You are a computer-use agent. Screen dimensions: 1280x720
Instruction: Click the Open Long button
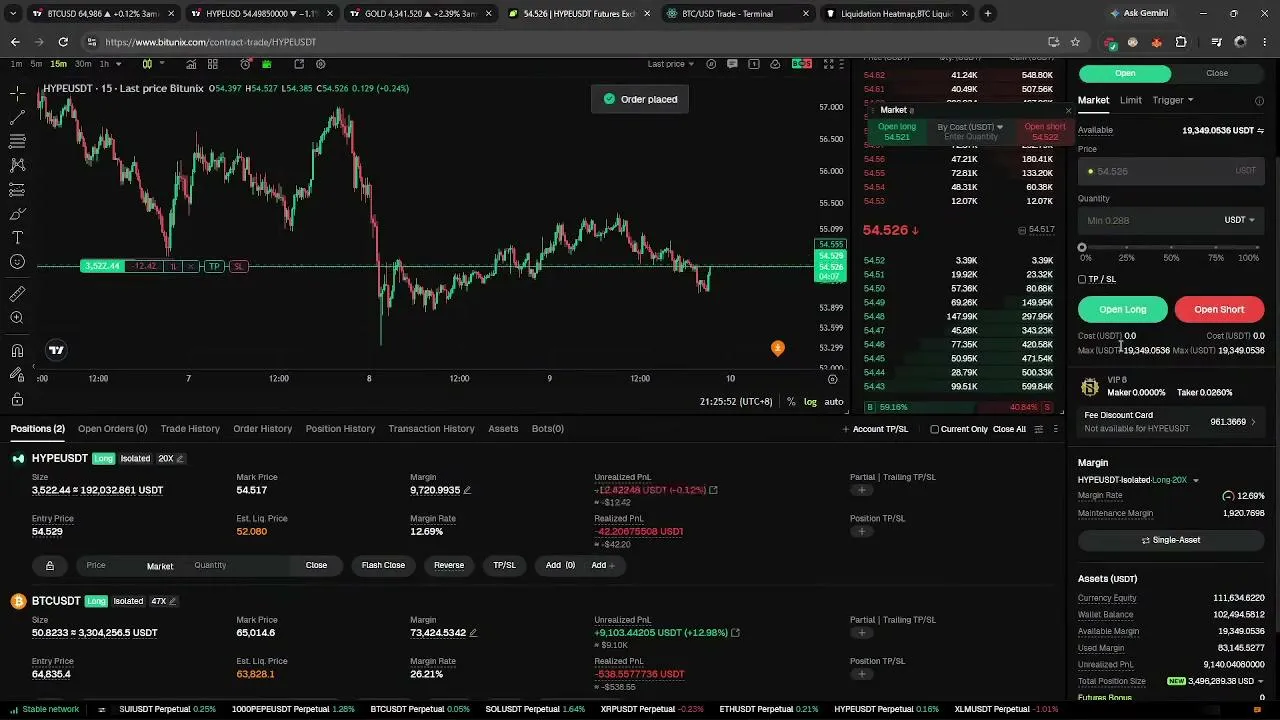coord(1123,310)
